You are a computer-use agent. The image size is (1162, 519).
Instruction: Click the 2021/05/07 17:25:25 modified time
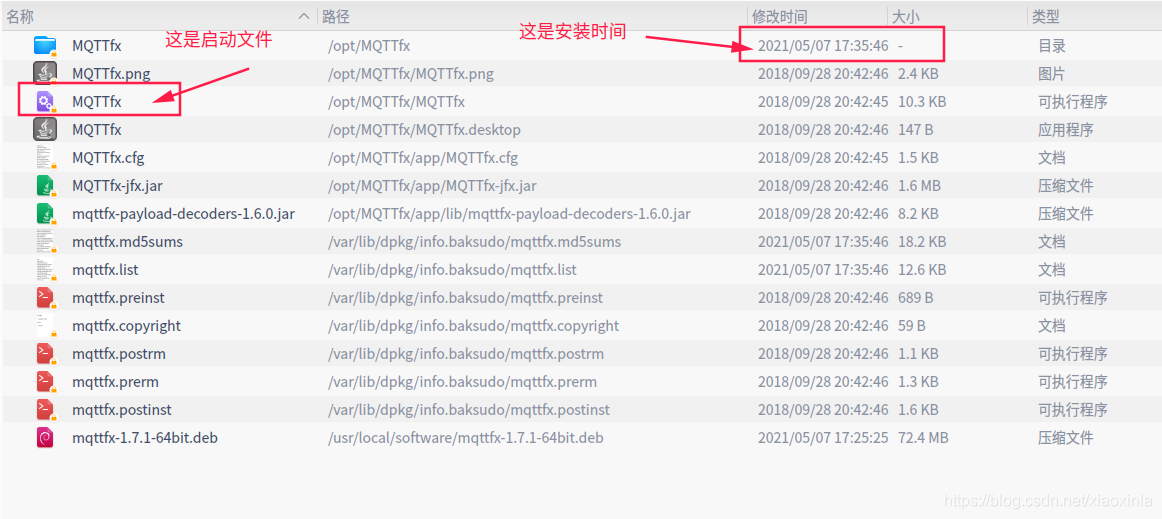[x=823, y=437]
